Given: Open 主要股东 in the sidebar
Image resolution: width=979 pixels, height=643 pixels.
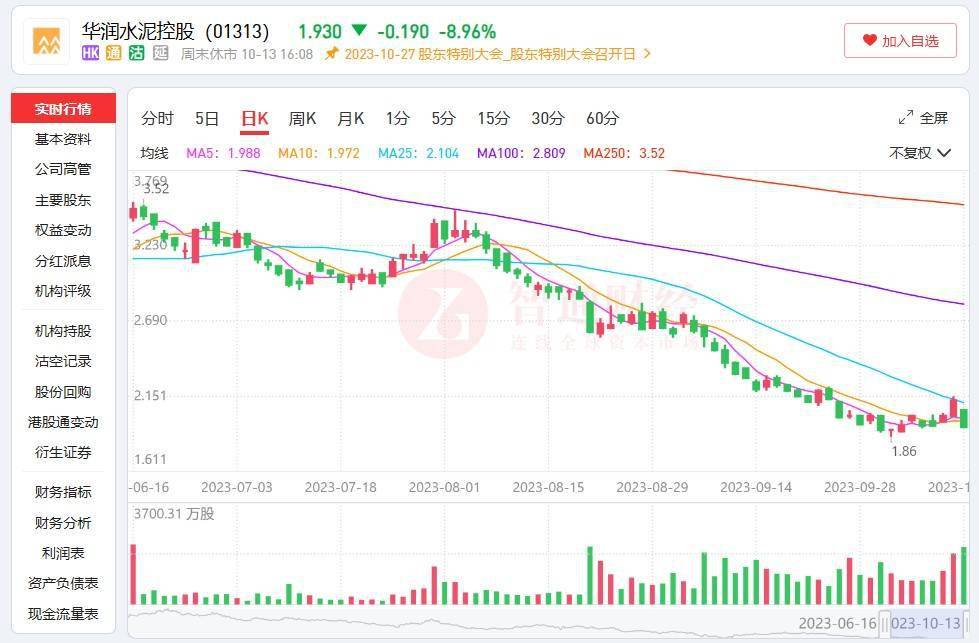Looking at the screenshot, I should [63, 200].
